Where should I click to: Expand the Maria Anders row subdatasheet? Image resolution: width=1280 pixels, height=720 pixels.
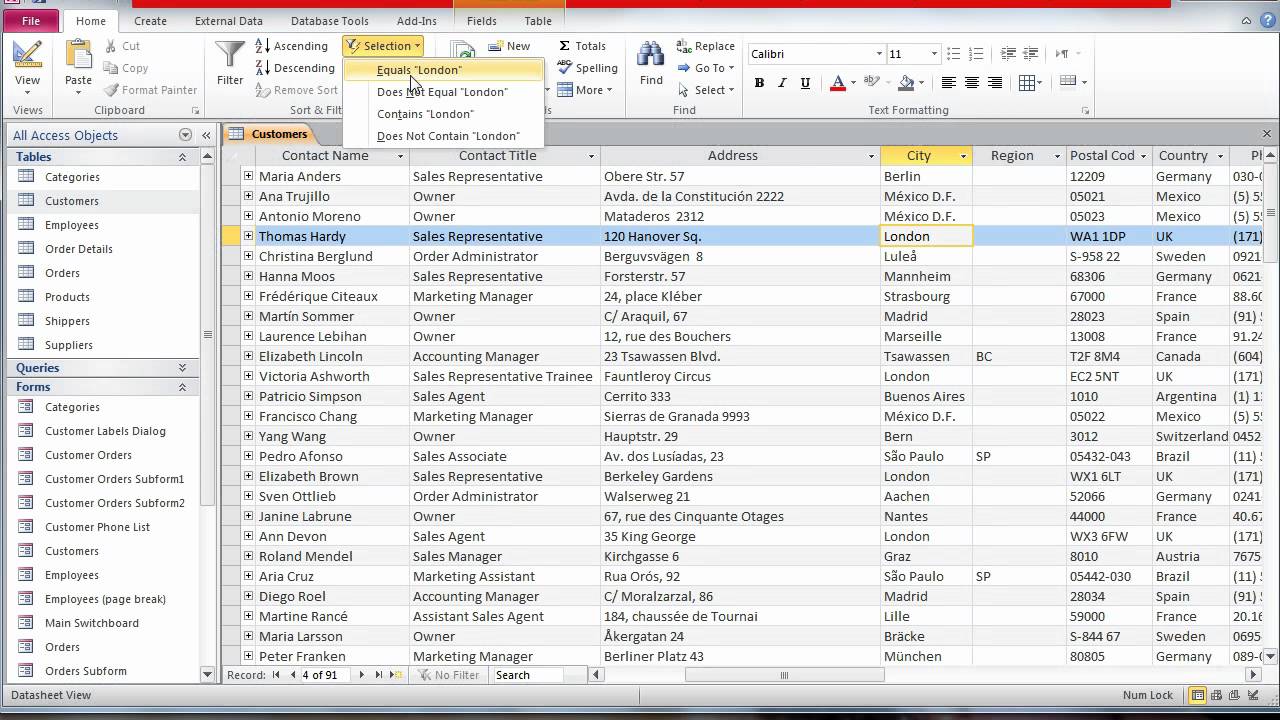pos(248,176)
